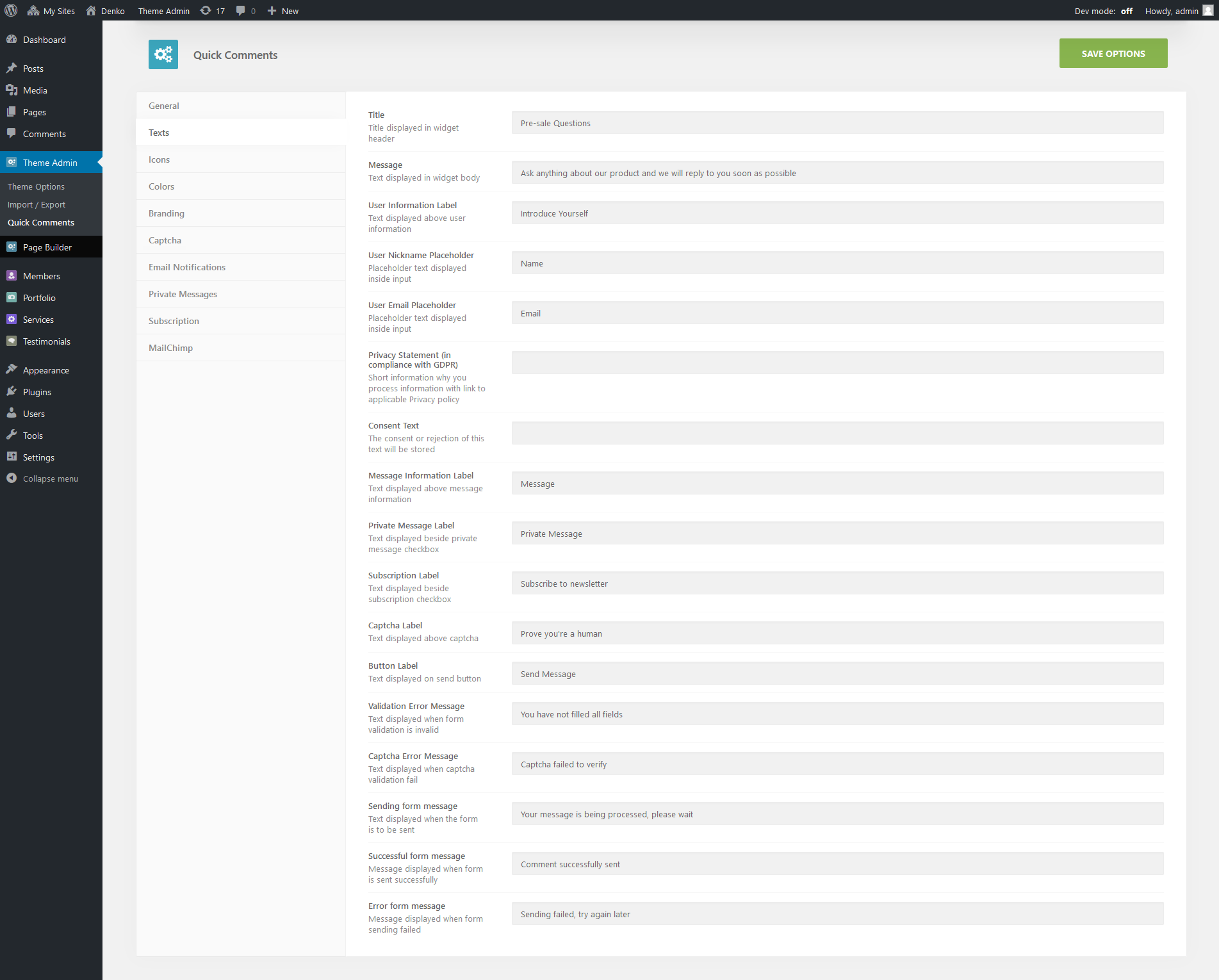Edit the Comment successfully sent field
The height and width of the screenshot is (980, 1219).
tap(837, 864)
